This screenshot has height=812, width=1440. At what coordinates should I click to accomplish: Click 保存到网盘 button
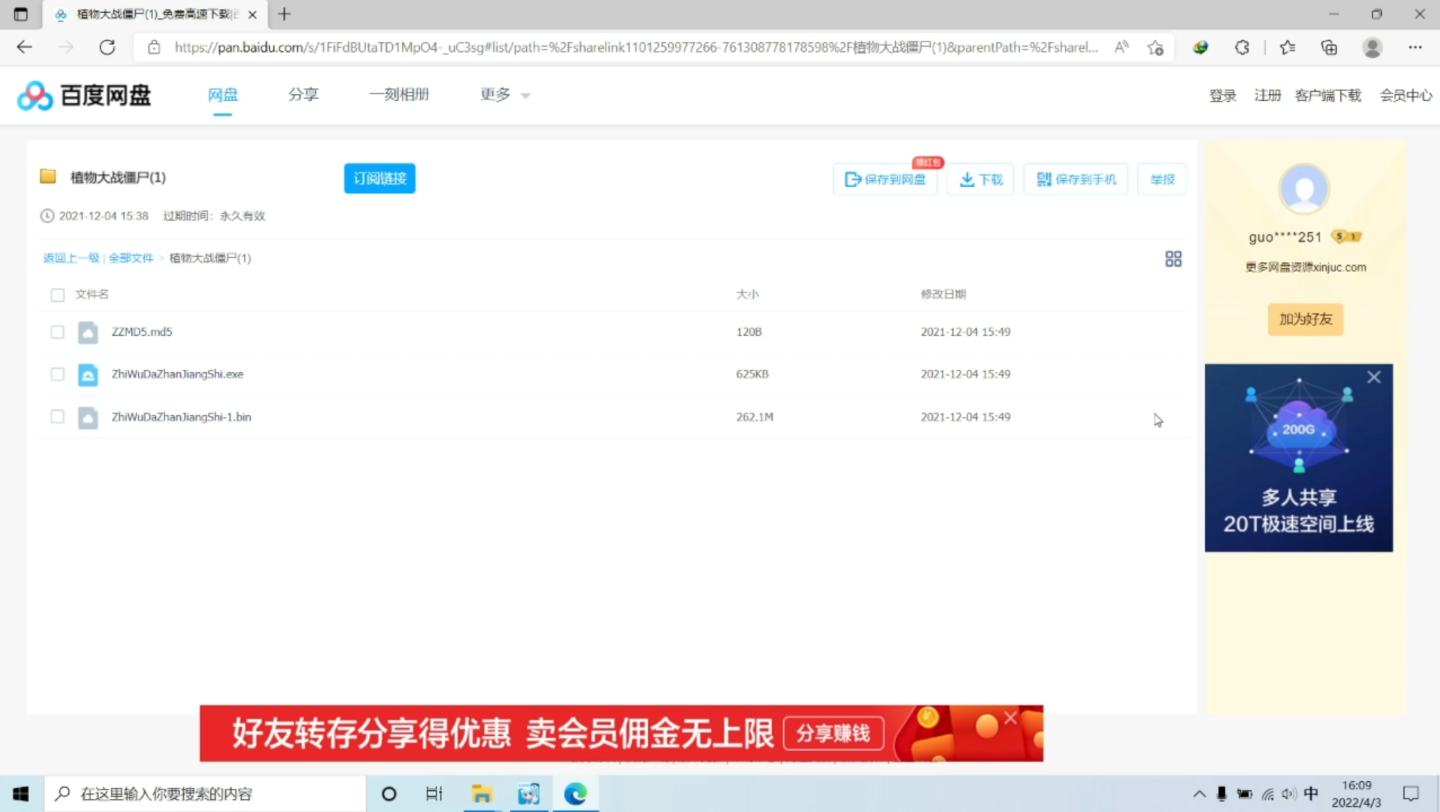click(885, 179)
